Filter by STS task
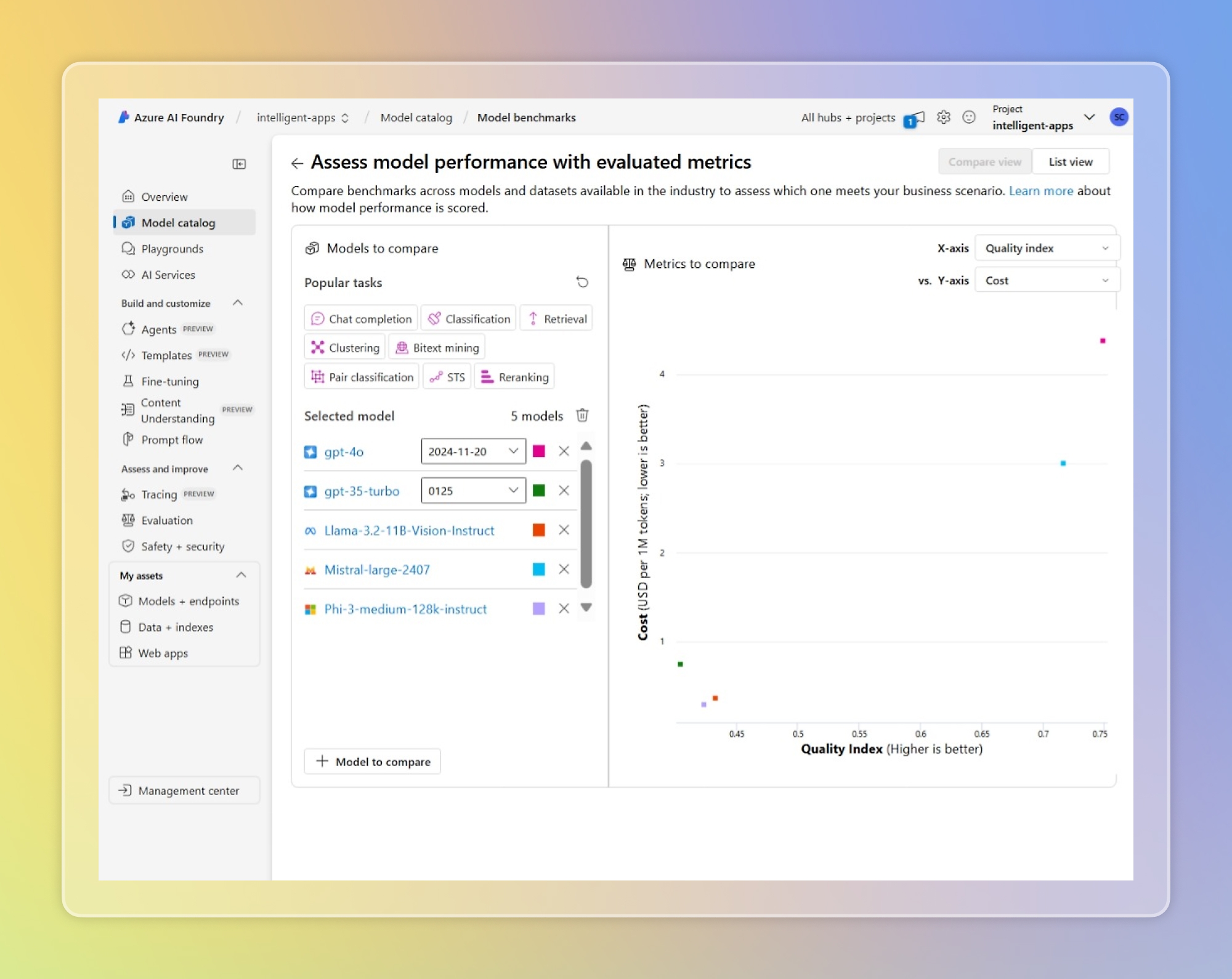 [x=447, y=377]
